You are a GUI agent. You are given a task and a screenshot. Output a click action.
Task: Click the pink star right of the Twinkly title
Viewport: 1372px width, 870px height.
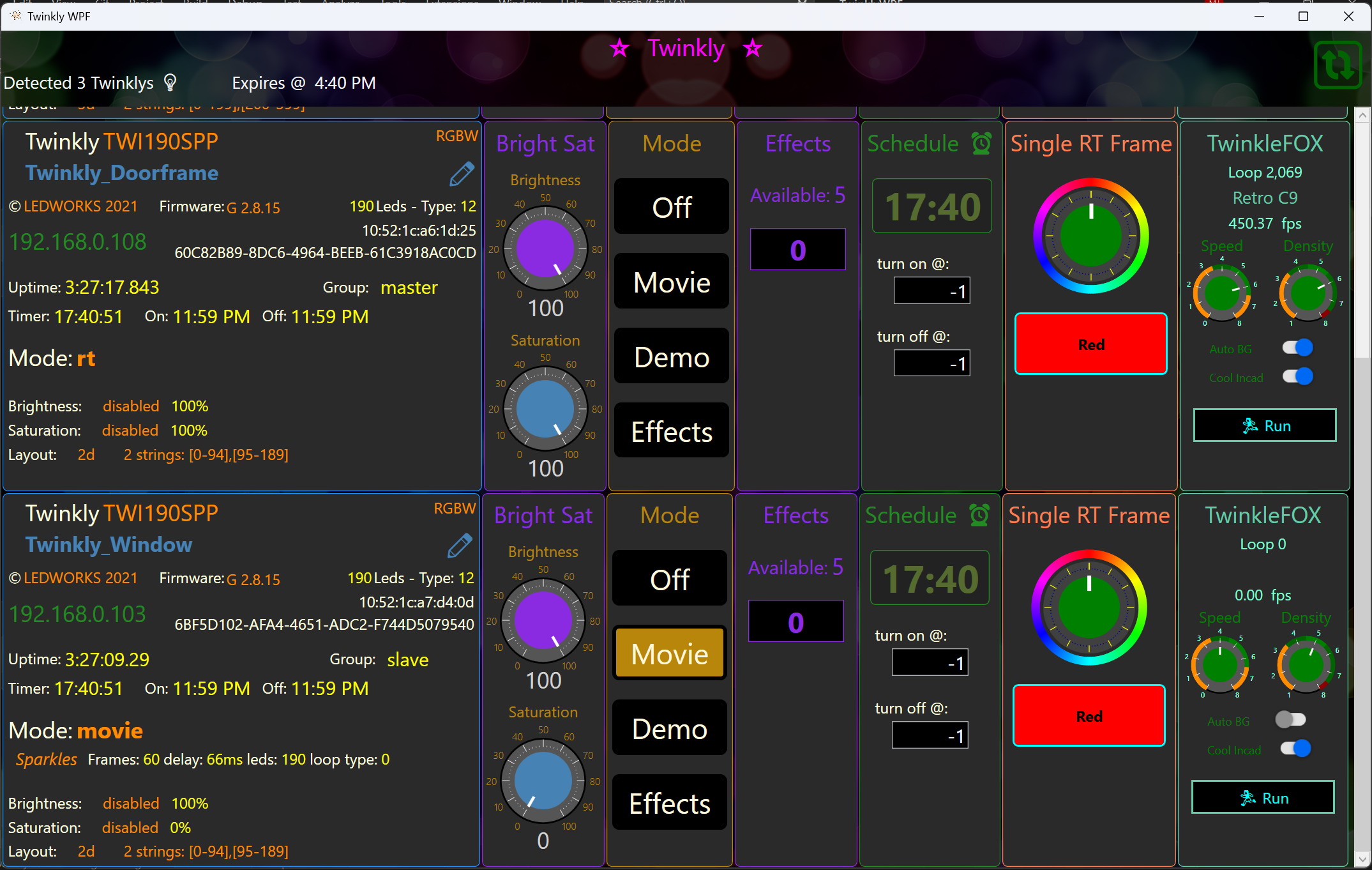coord(753,48)
